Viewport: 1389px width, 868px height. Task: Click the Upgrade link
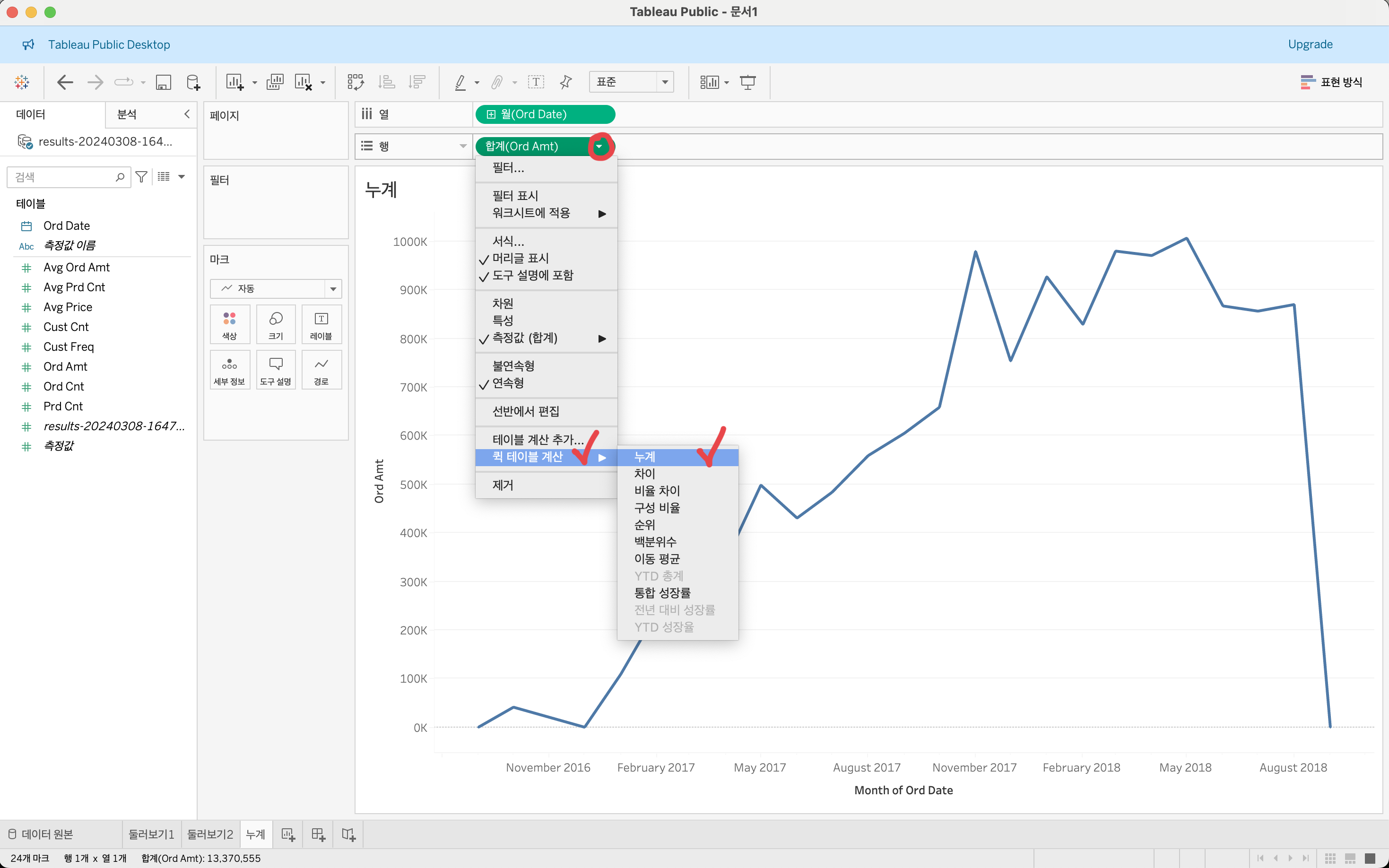point(1310,44)
